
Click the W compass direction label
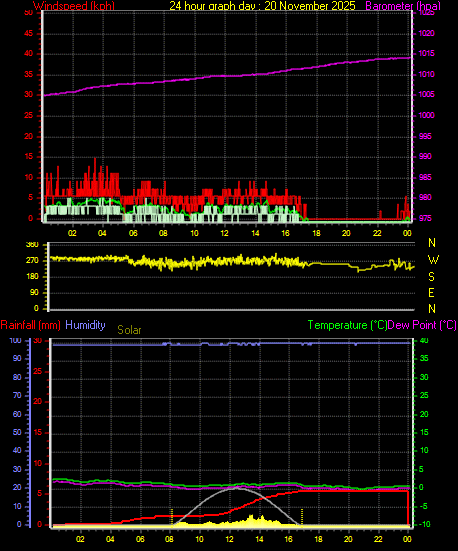433,260
